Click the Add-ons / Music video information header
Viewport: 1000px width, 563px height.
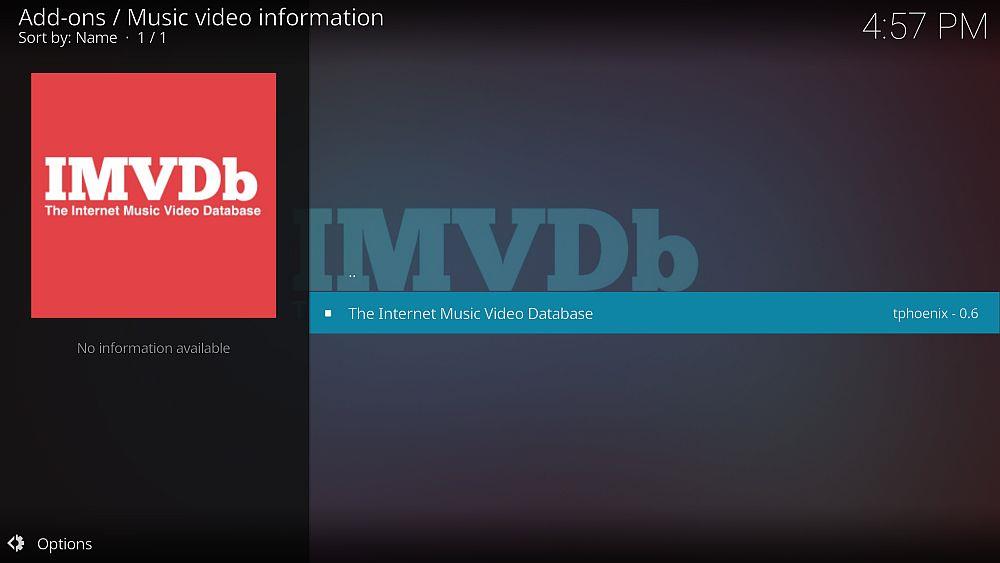(201, 17)
